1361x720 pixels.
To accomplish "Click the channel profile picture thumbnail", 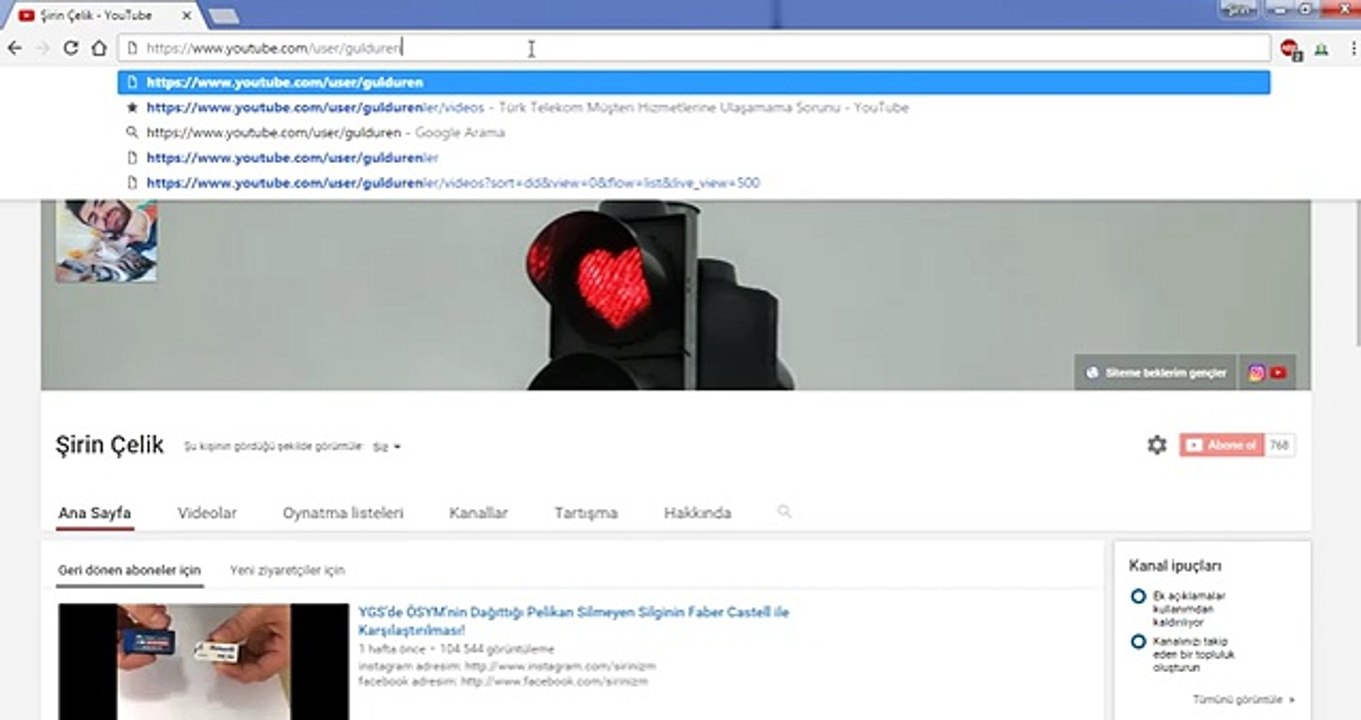I will [x=106, y=240].
